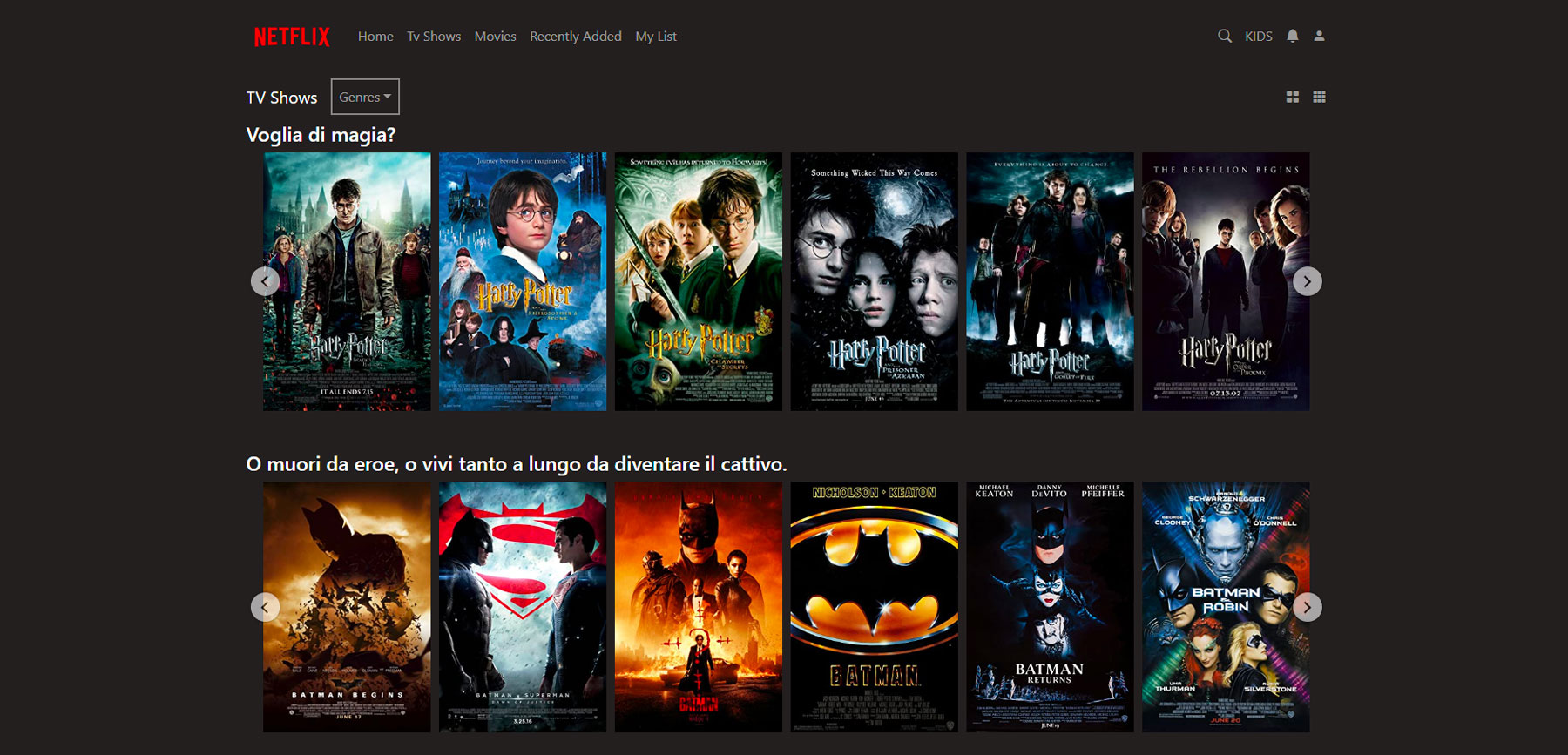Image resolution: width=1568 pixels, height=755 pixels.
Task: Open My List in navigation
Action: (656, 37)
